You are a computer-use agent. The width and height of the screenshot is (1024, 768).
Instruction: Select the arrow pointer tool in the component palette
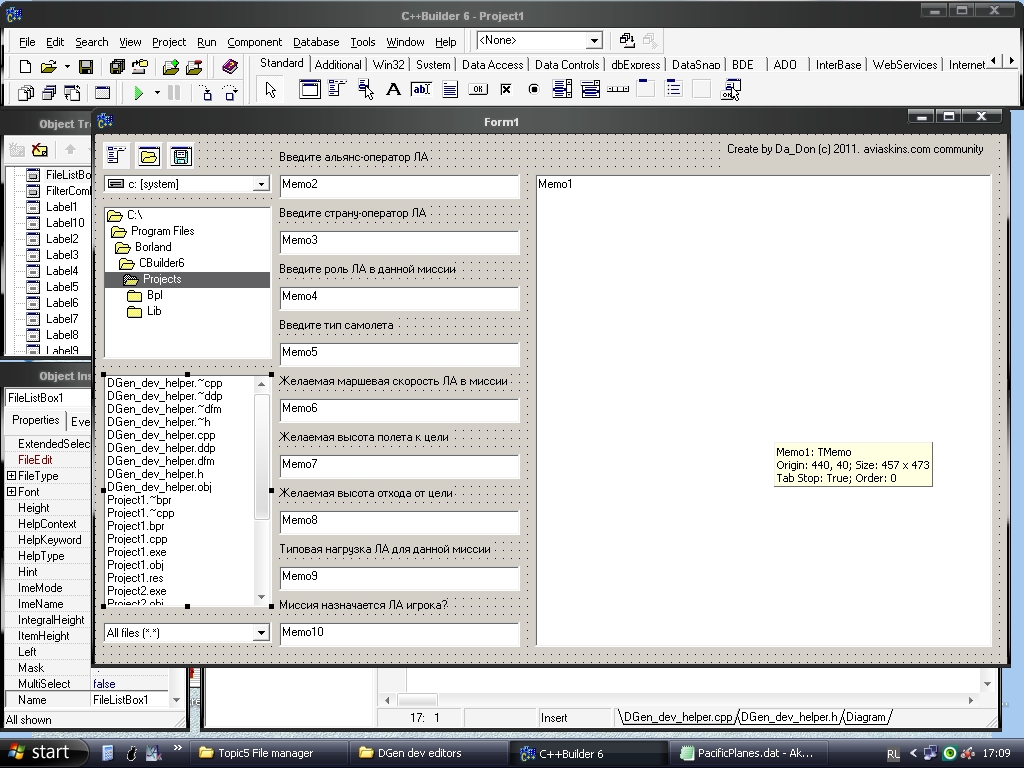tap(270, 90)
